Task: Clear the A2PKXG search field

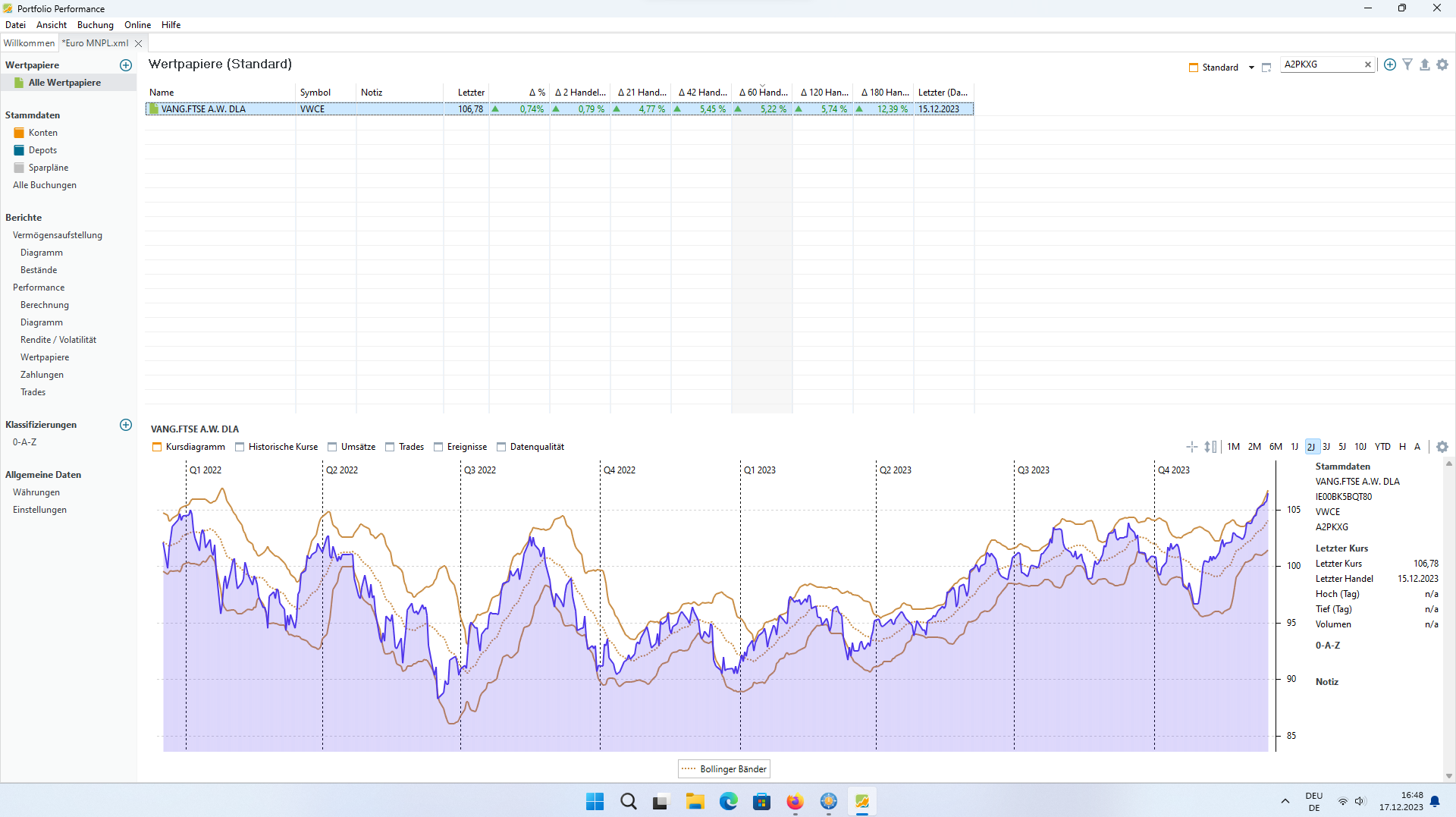Action: click(1368, 64)
